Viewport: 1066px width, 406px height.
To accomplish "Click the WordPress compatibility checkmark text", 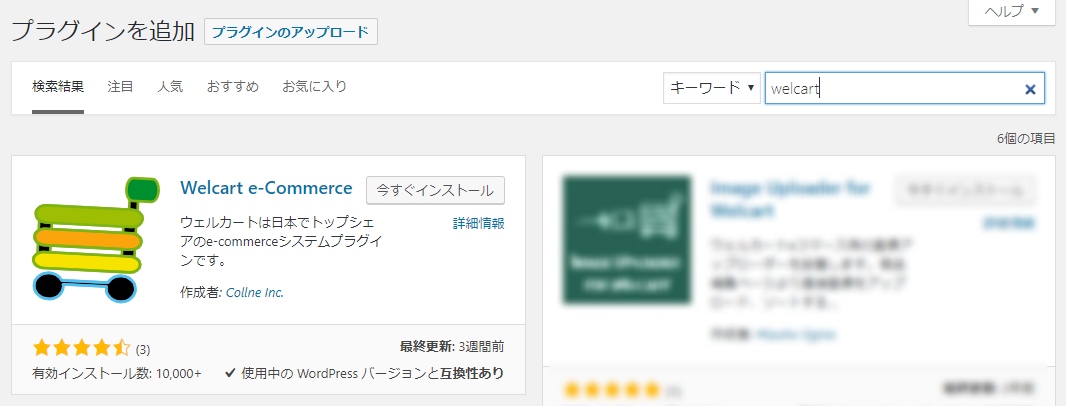I will coord(364,373).
